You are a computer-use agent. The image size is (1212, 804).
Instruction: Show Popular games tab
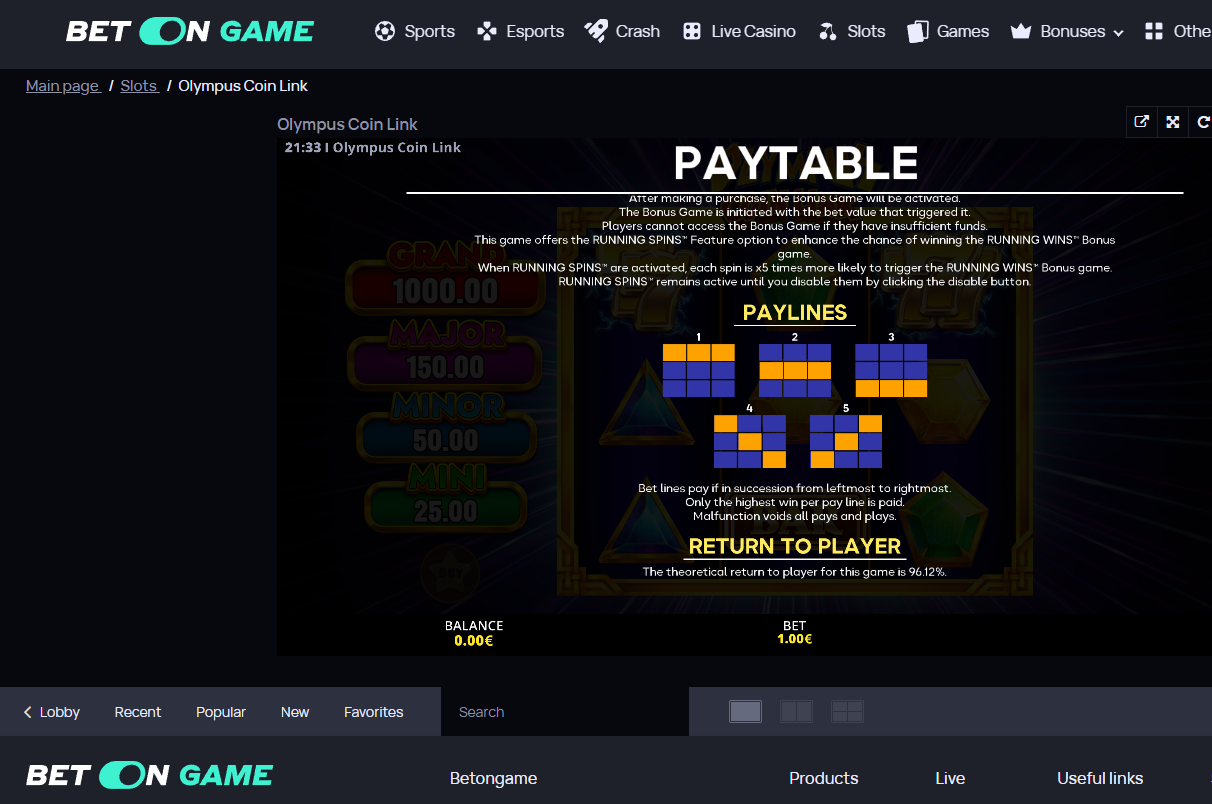tap(221, 712)
